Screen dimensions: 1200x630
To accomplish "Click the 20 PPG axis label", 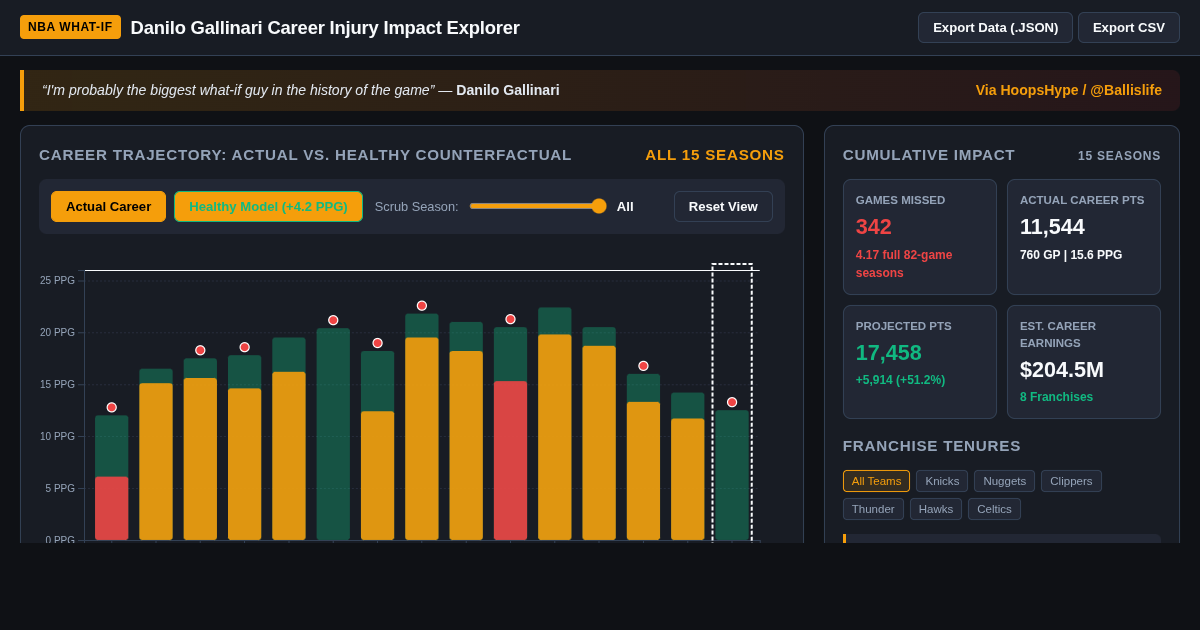I will 57,332.
